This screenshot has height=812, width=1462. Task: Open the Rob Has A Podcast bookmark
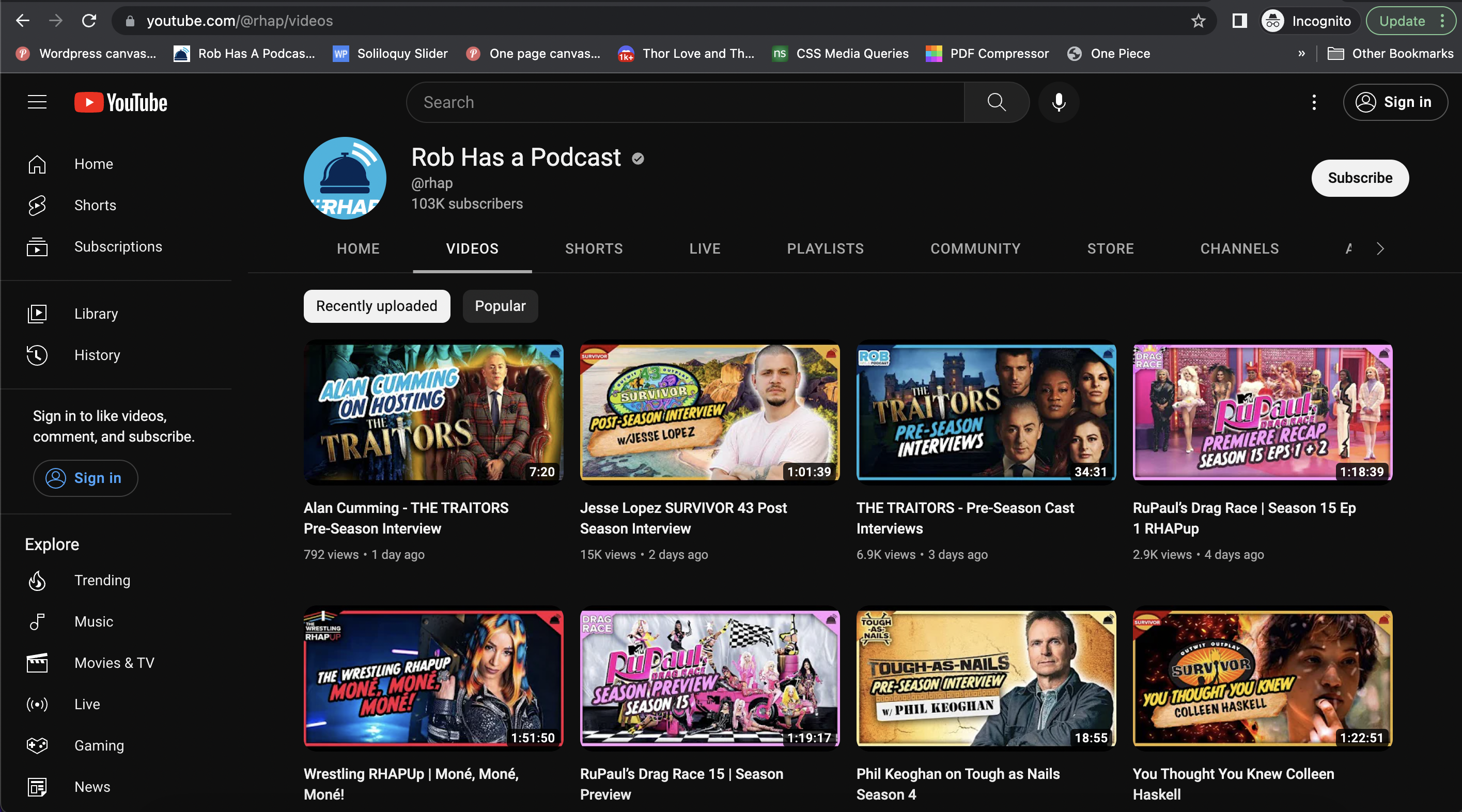[244, 53]
